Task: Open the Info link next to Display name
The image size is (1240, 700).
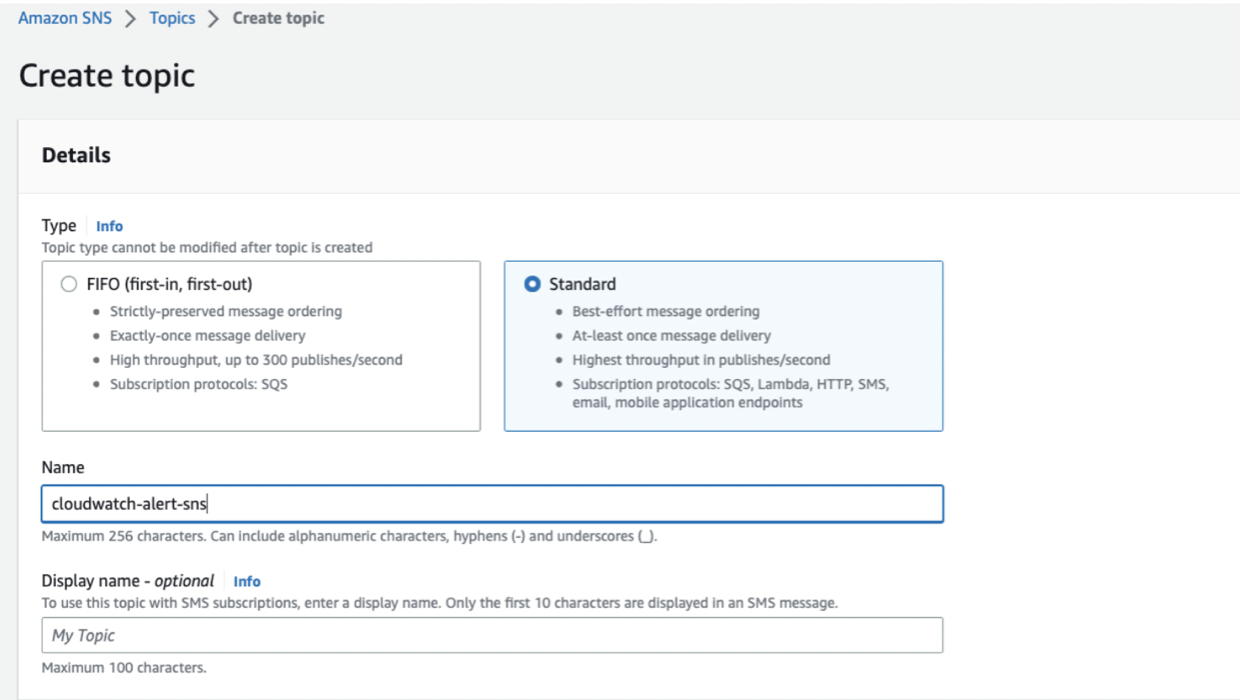Action: coord(247,581)
